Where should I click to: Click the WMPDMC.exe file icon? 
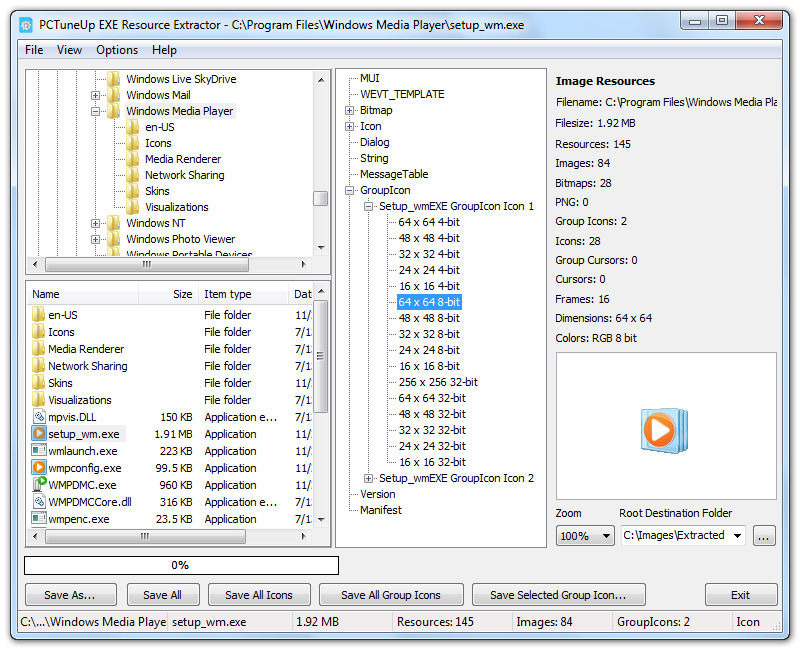(x=39, y=484)
